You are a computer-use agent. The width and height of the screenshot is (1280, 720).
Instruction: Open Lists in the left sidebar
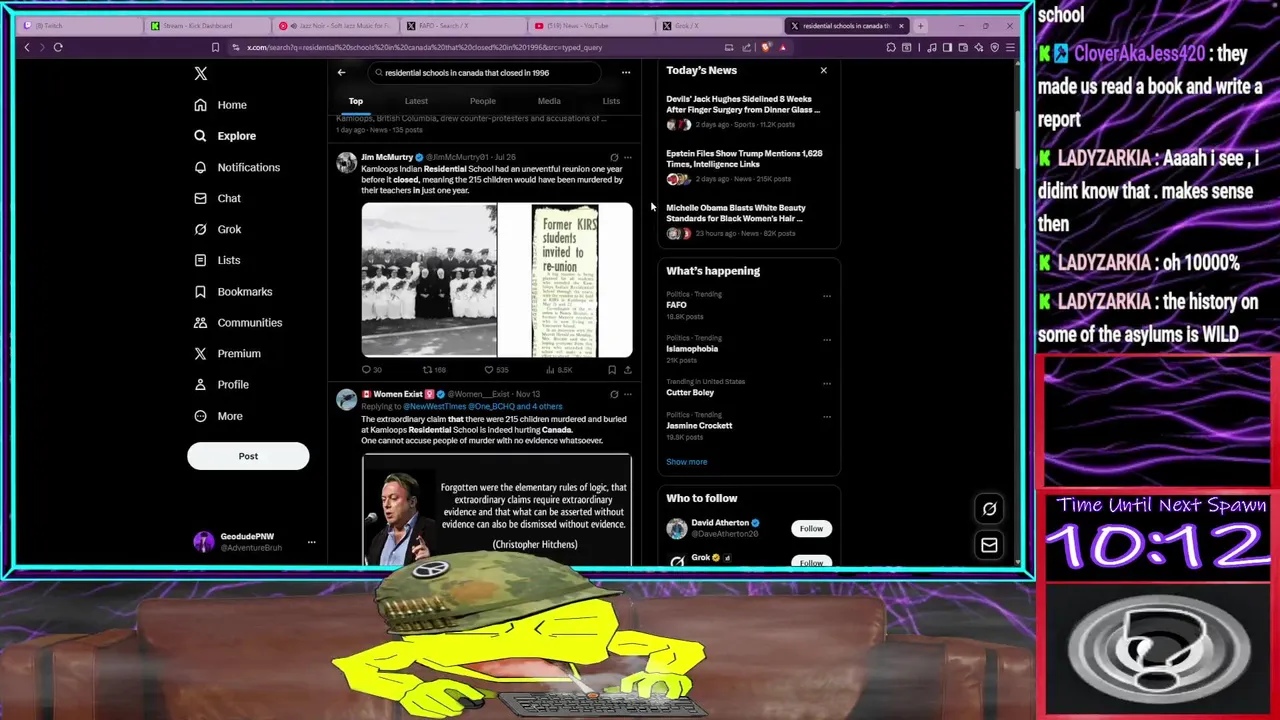click(x=217, y=260)
